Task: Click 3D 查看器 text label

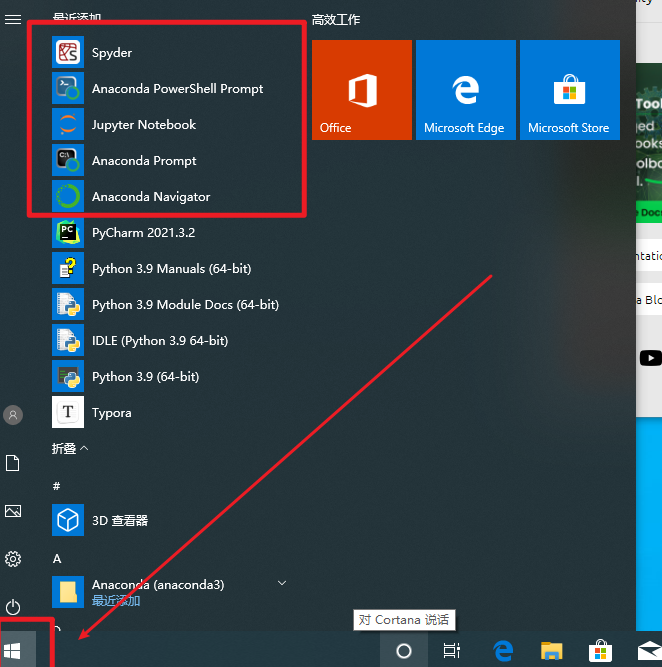Action: pos(120,521)
